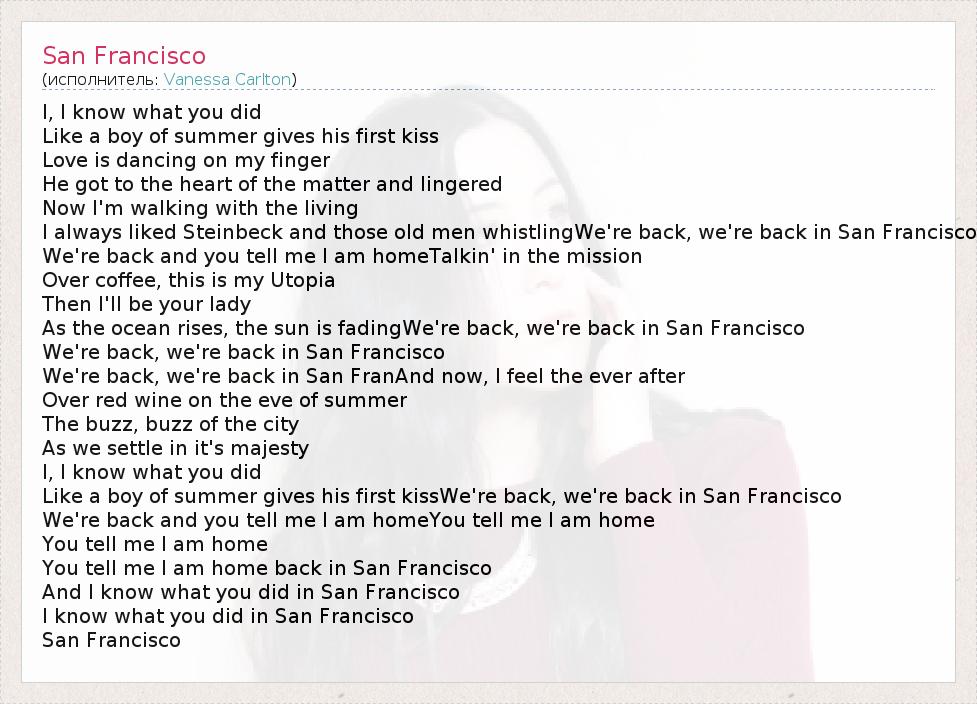Click 'And I know what you did in San Francisco'
The image size is (977, 704).
tap(251, 592)
